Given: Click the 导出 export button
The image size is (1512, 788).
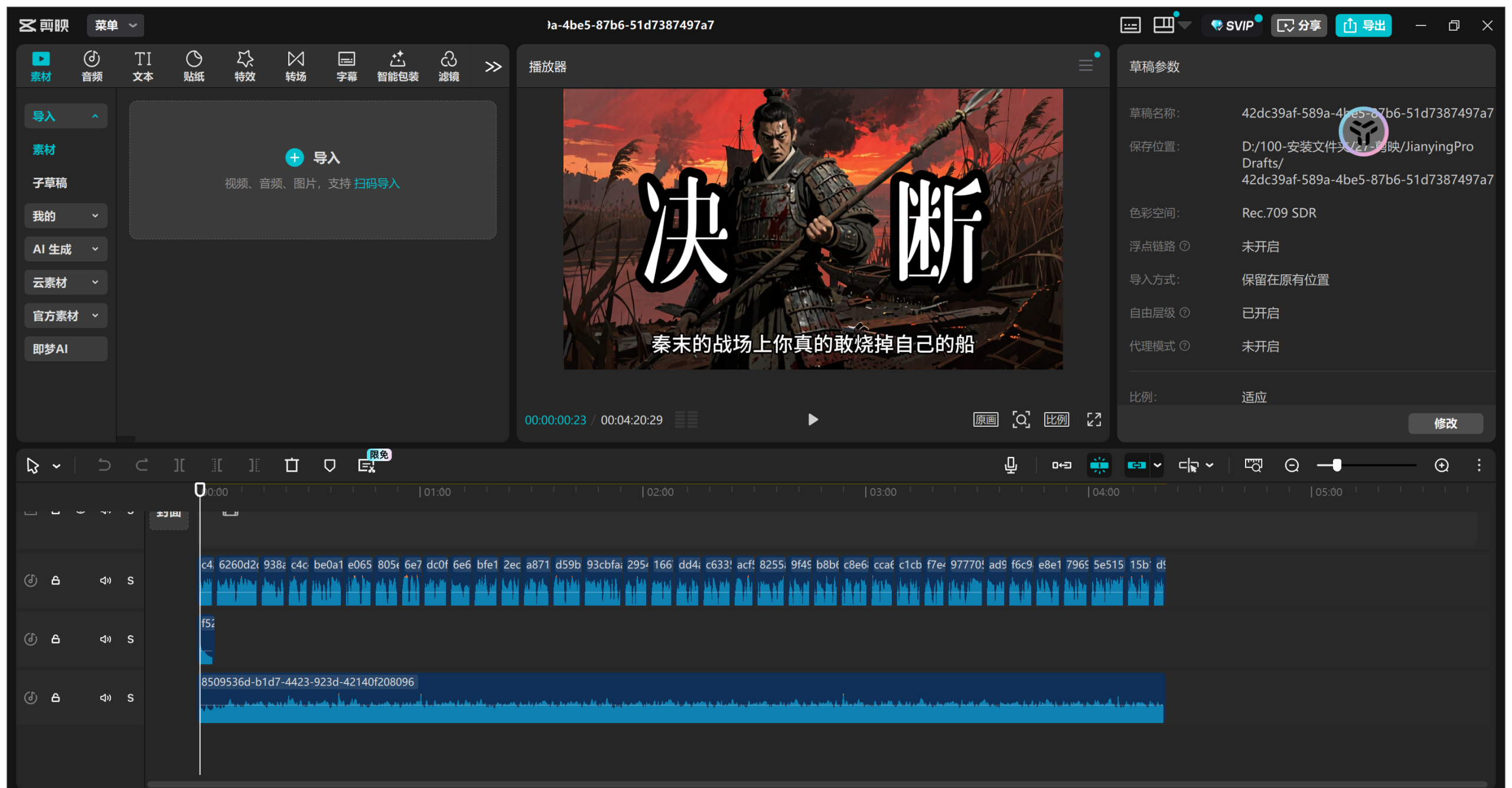Looking at the screenshot, I should click(x=1363, y=25).
